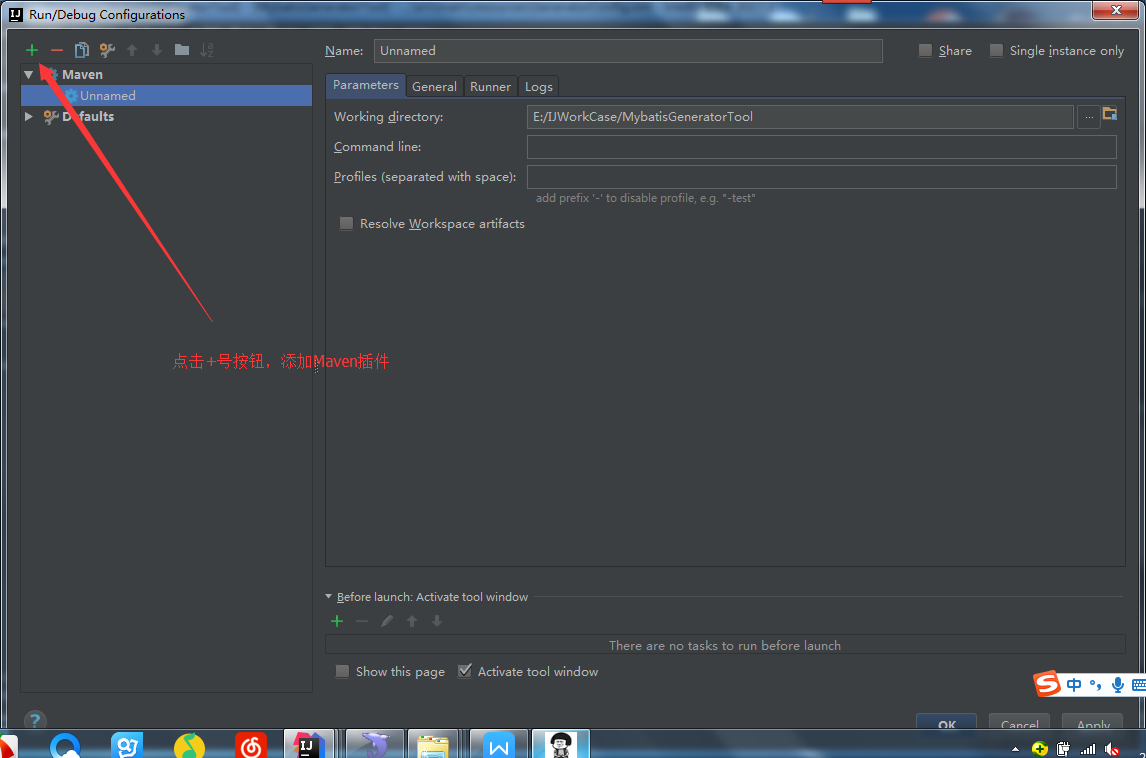Click the Working directory field
Screen dimensions: 1146x758
coord(800,117)
